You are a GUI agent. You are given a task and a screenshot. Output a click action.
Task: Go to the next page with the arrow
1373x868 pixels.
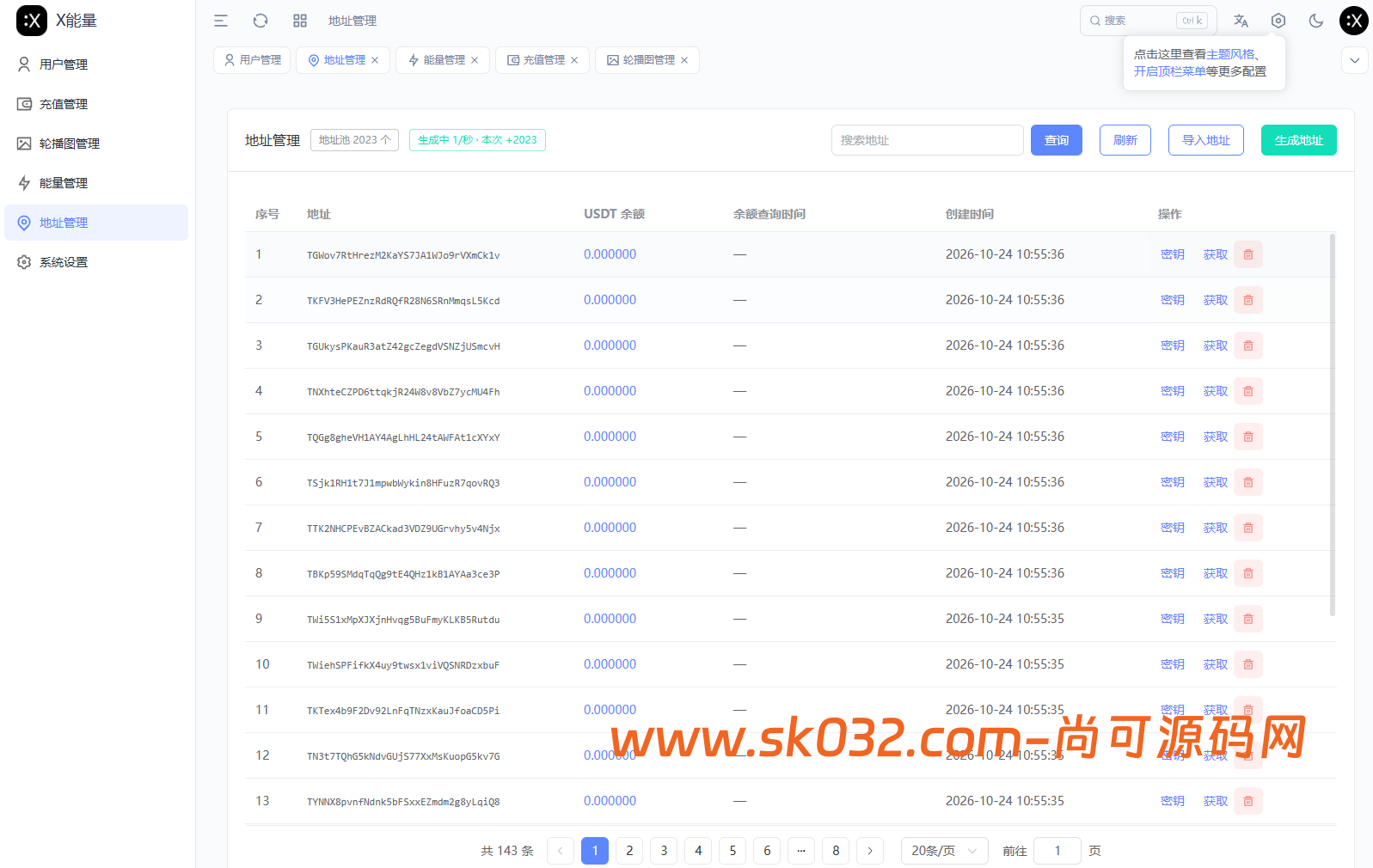coord(870,851)
